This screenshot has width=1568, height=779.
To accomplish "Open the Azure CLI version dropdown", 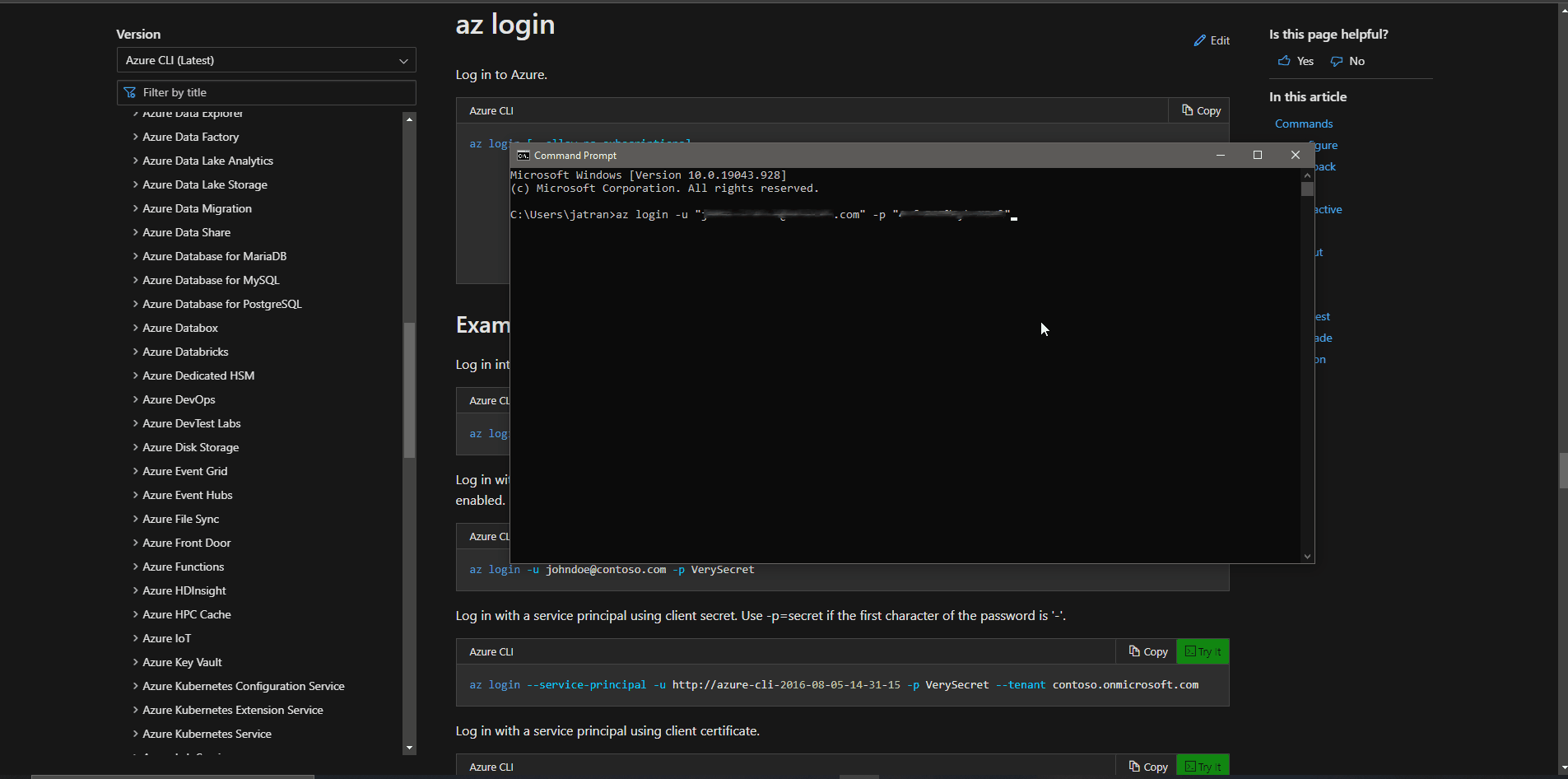I will coord(266,60).
